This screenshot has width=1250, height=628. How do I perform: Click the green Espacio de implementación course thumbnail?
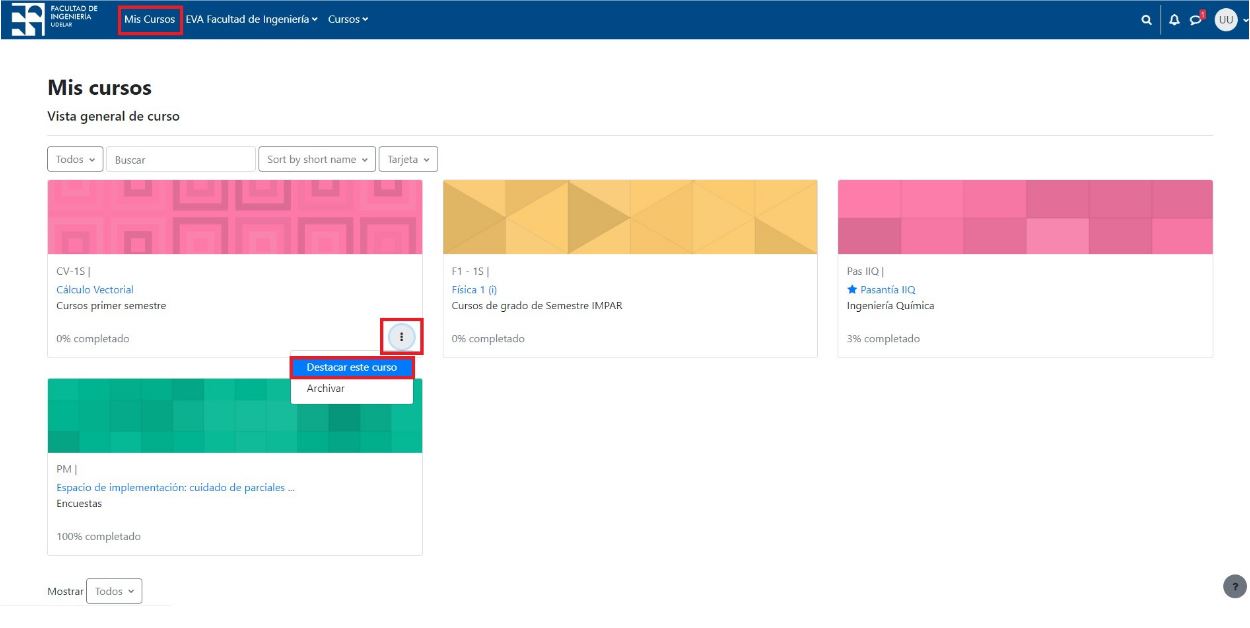[235, 415]
